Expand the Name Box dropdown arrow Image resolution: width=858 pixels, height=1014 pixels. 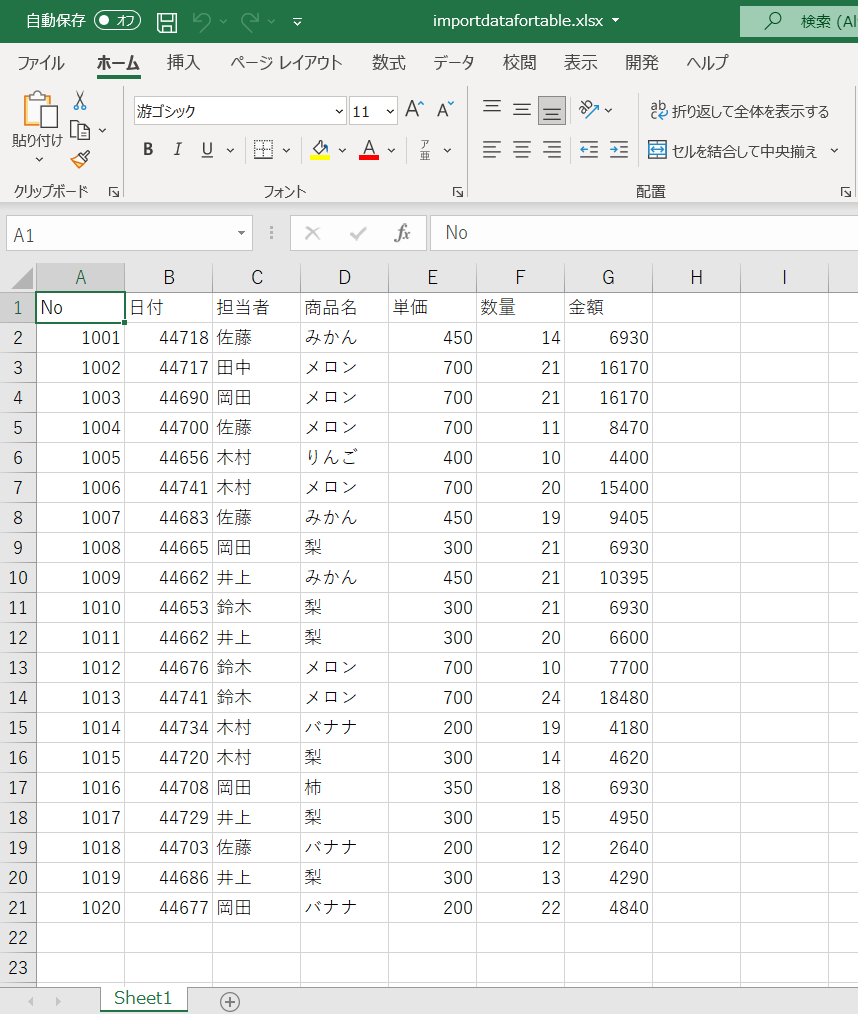point(241,233)
